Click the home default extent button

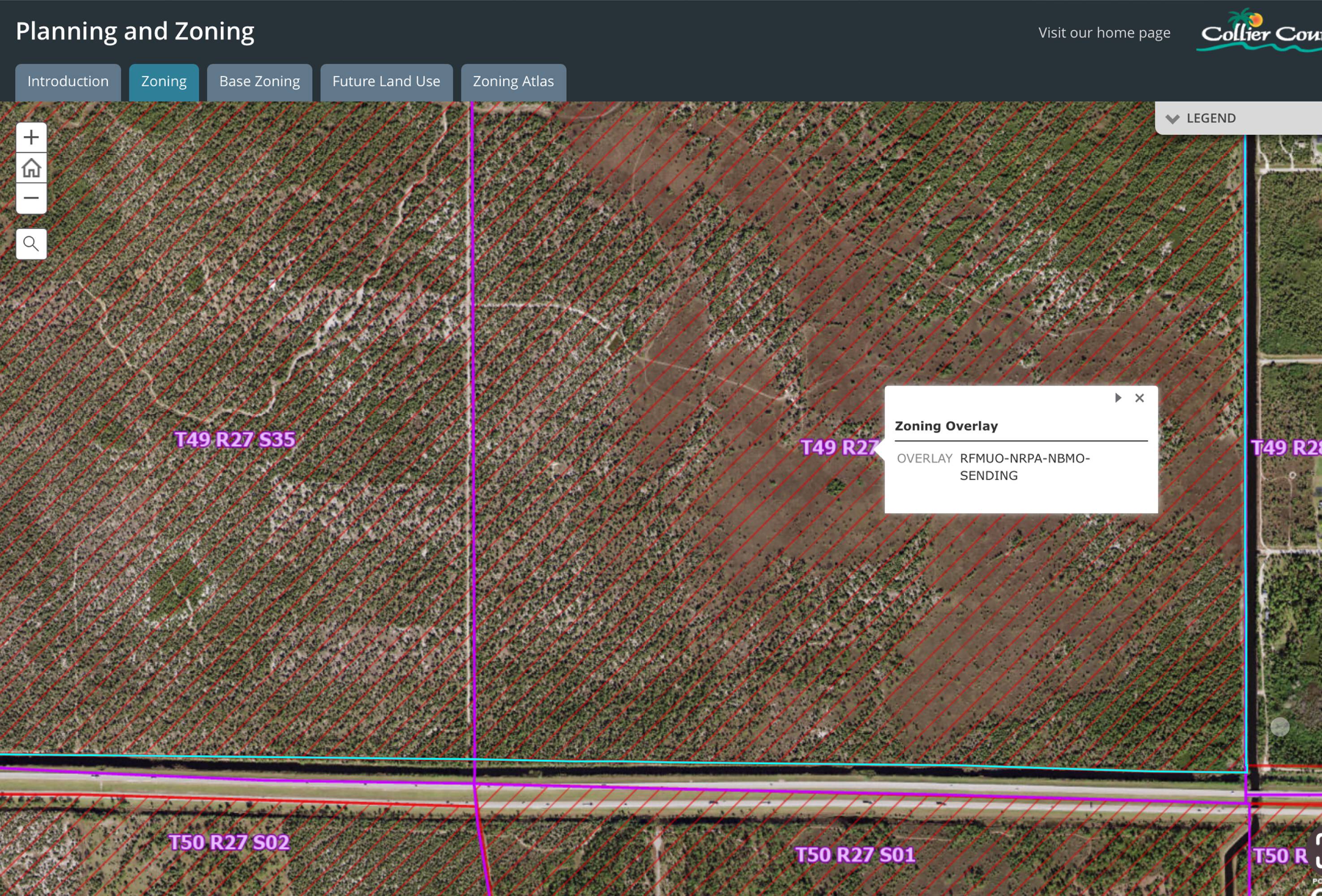(x=31, y=168)
